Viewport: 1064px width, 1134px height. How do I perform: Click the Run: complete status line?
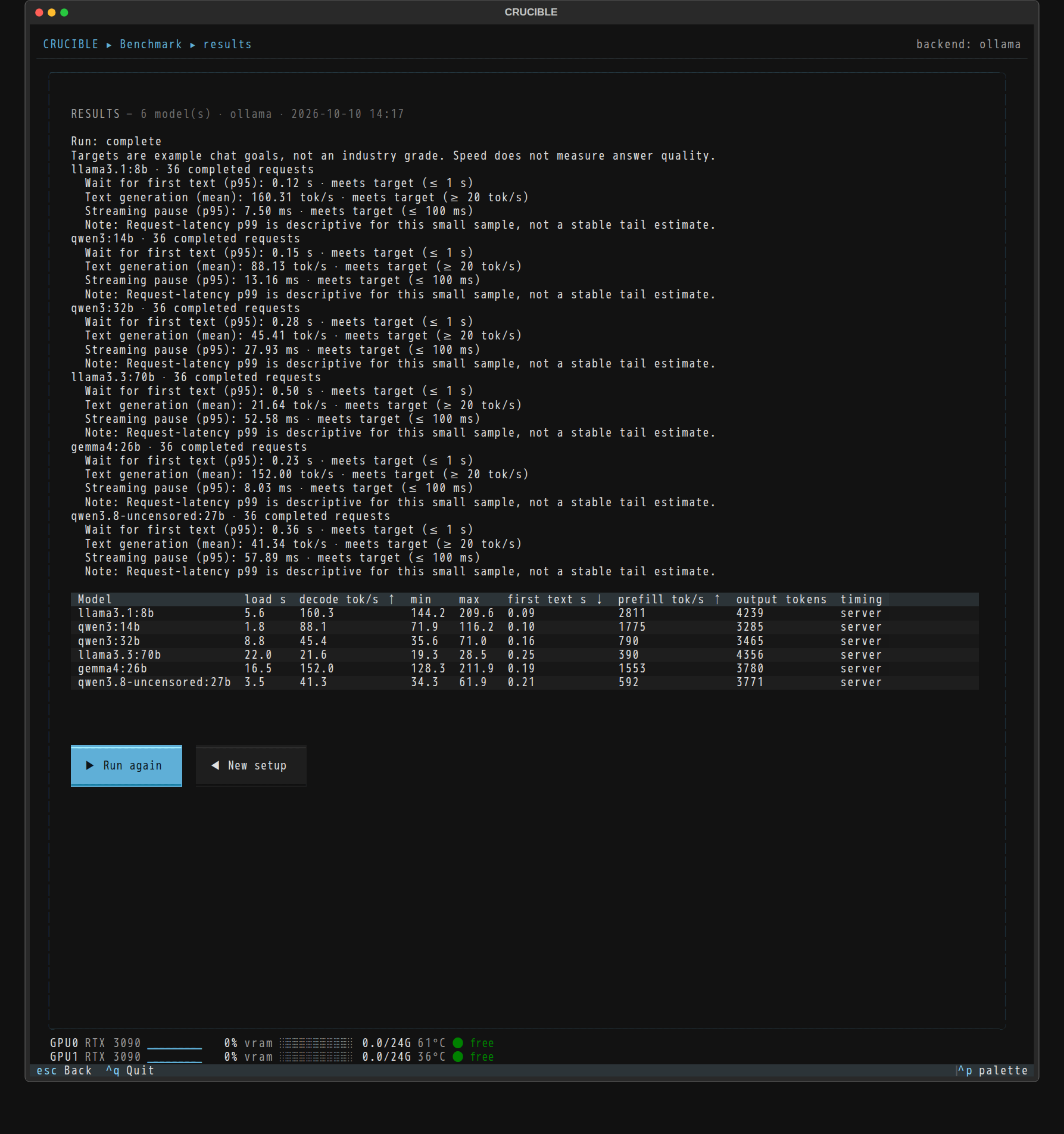(116, 141)
